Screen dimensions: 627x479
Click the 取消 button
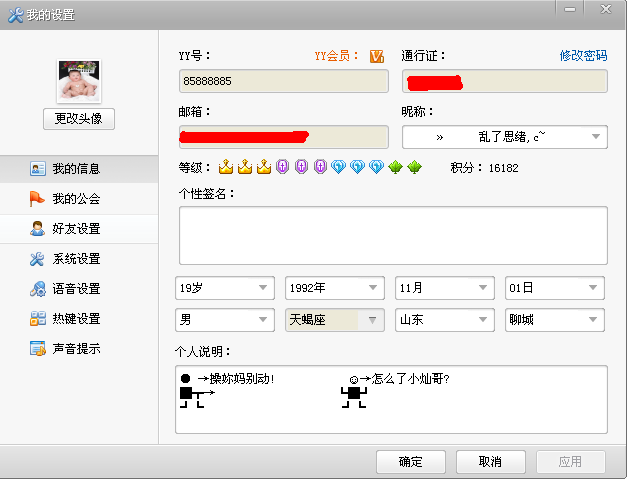(491, 462)
